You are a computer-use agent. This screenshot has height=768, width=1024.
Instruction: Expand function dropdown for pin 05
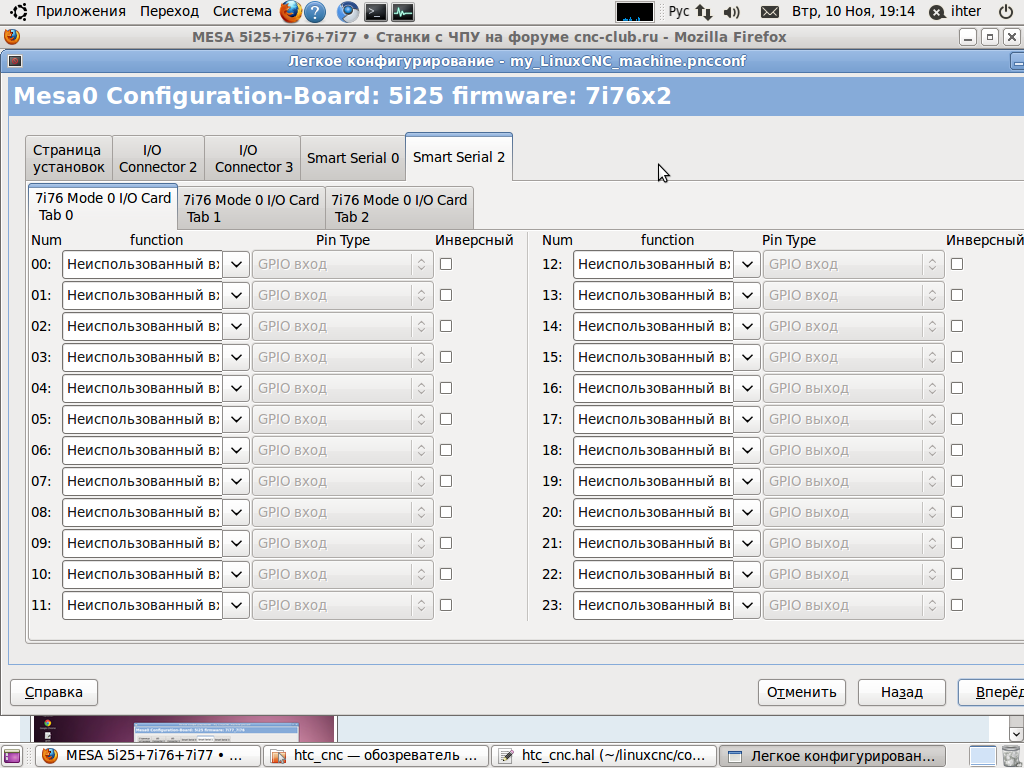(236, 419)
